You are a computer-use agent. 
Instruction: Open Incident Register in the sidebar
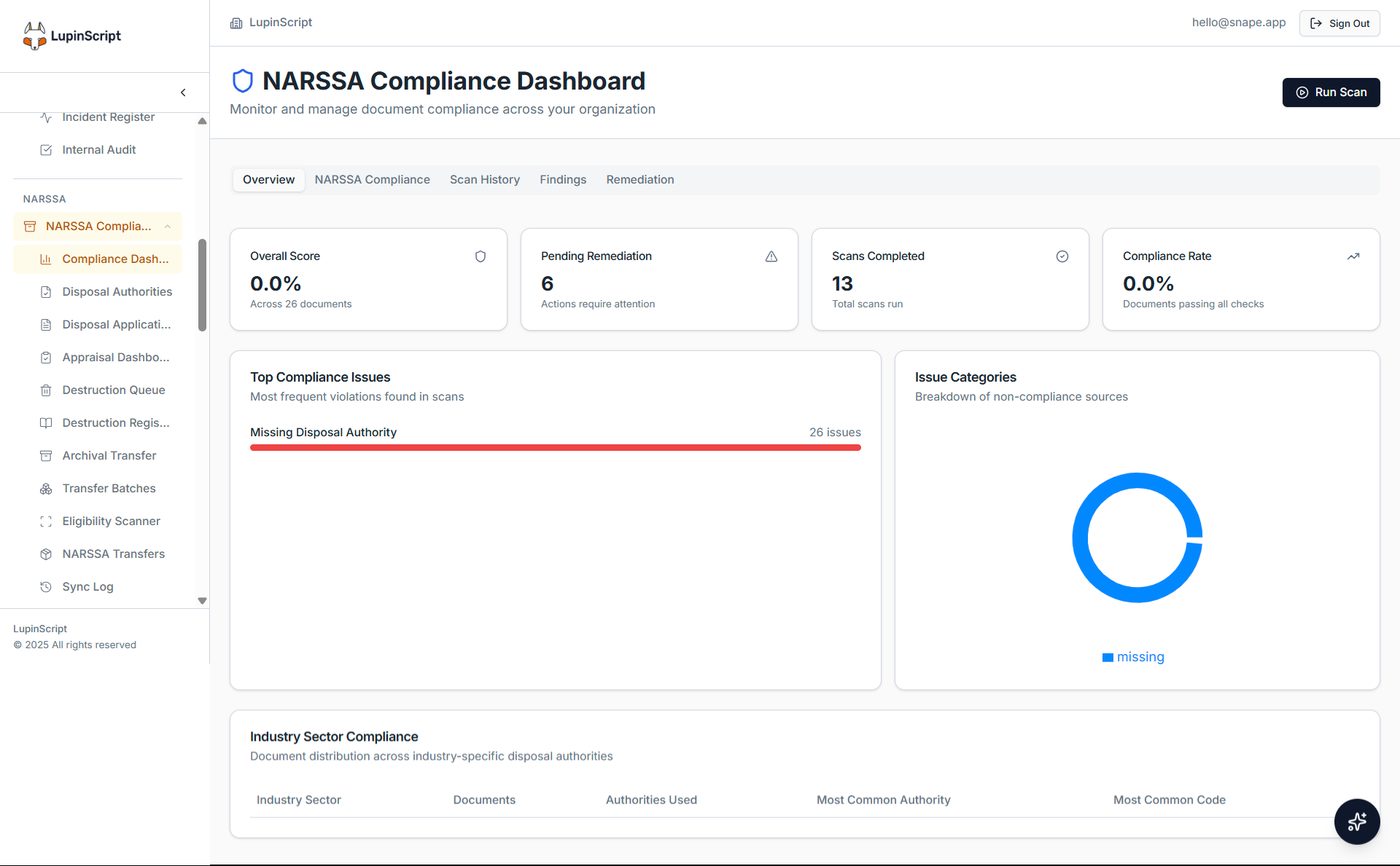click(x=97, y=117)
